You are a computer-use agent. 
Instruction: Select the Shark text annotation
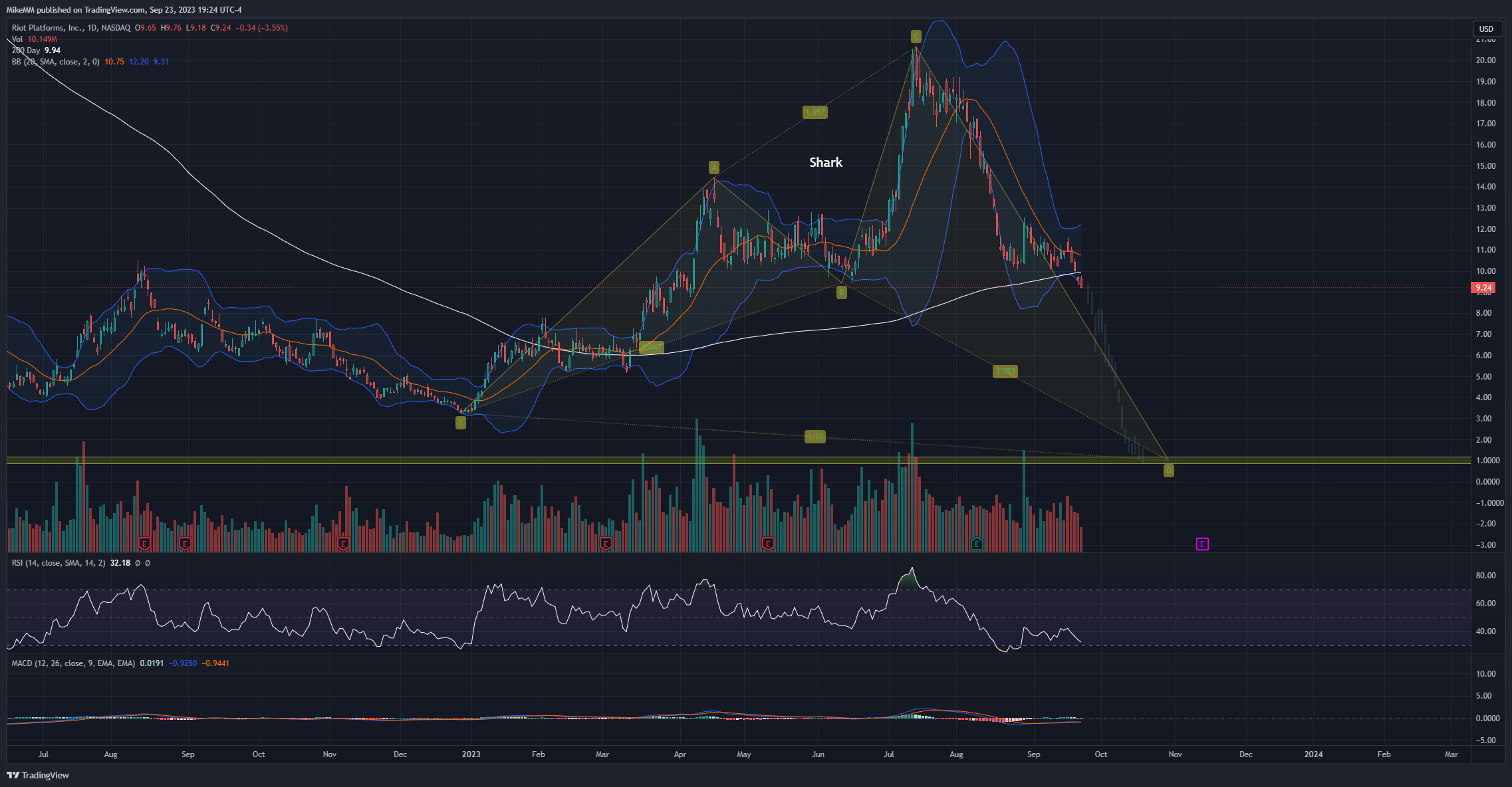826,162
